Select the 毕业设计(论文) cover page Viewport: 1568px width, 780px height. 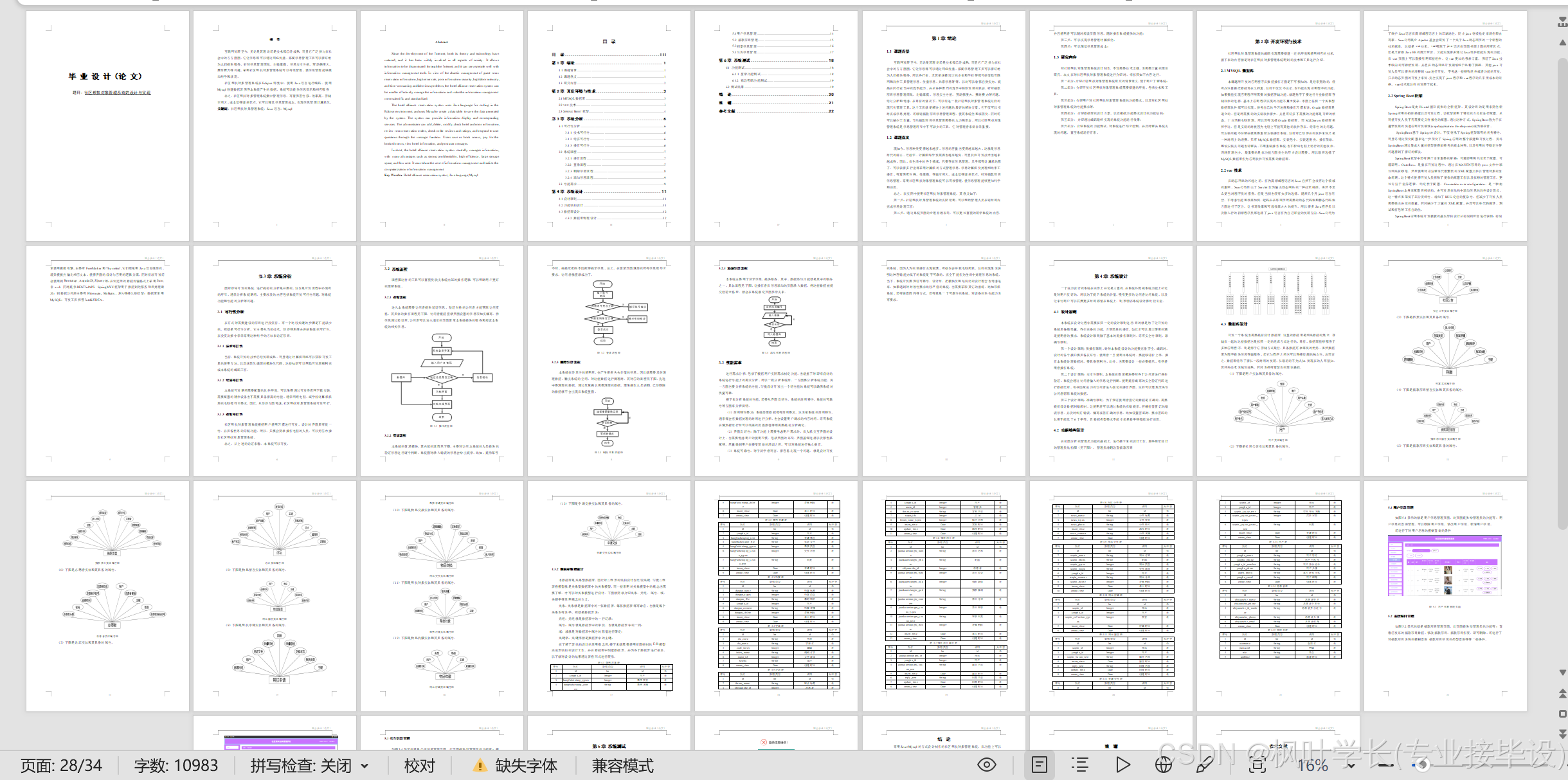pos(107,125)
